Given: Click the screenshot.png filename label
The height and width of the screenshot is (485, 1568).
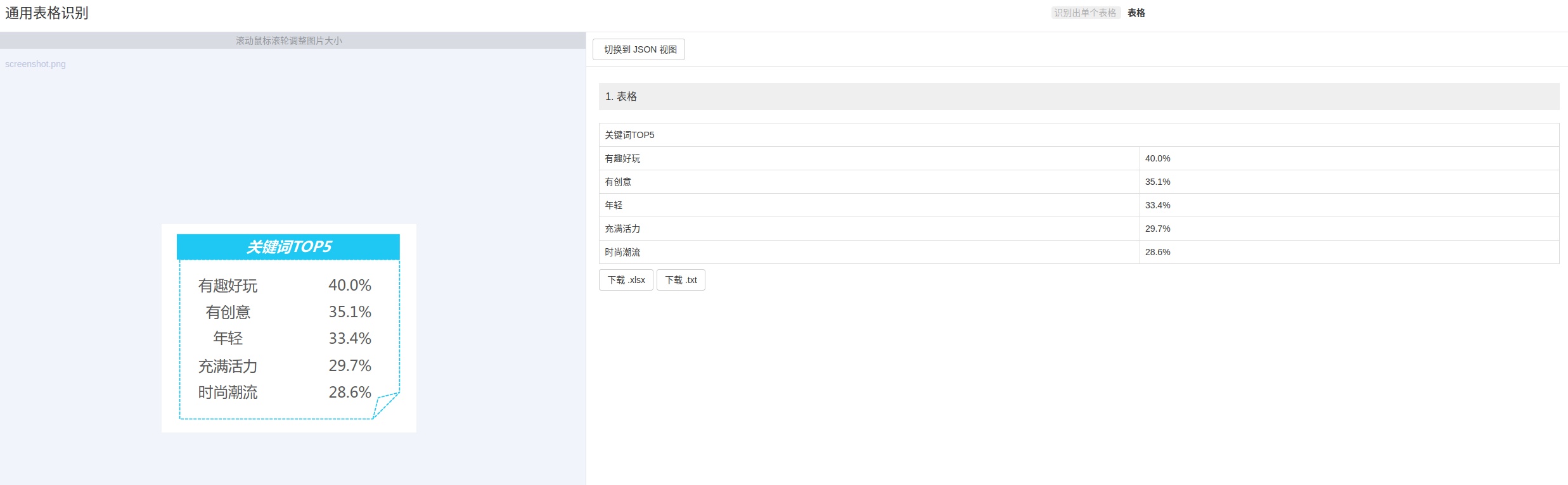Looking at the screenshot, I should pyautogui.click(x=35, y=64).
